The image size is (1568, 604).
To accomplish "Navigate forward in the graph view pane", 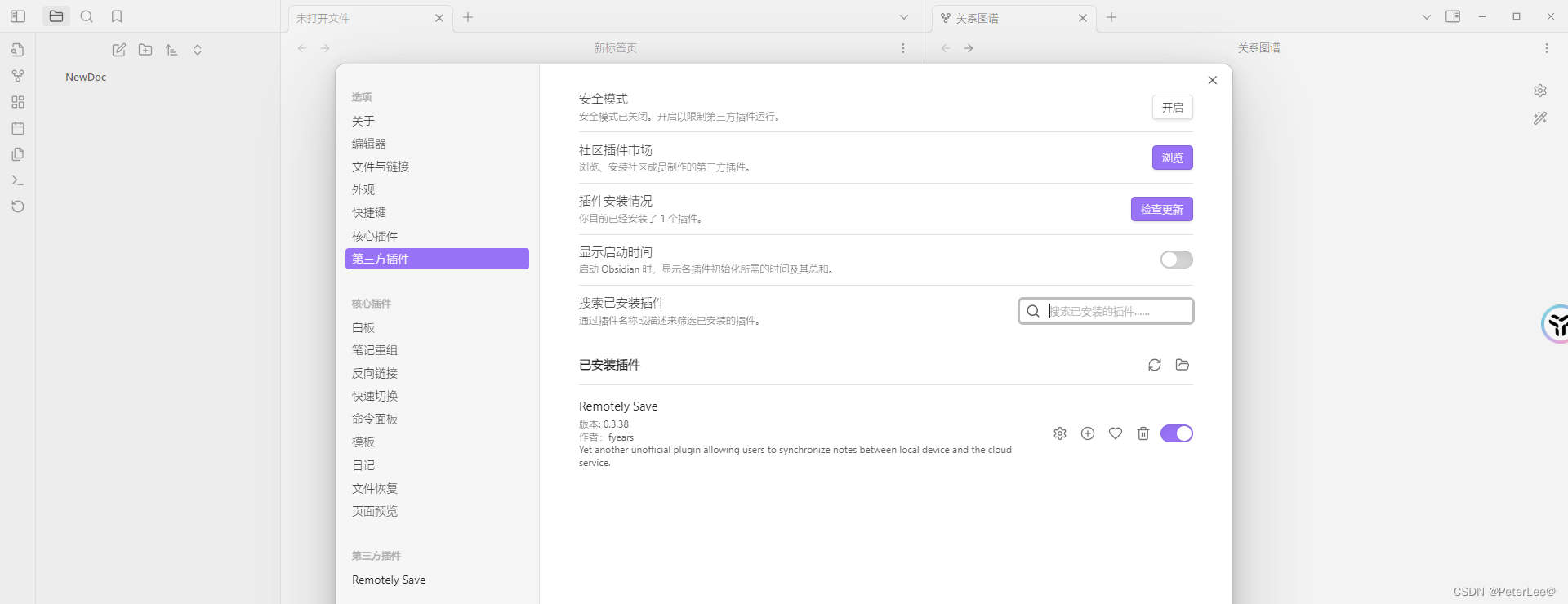I will click(969, 48).
